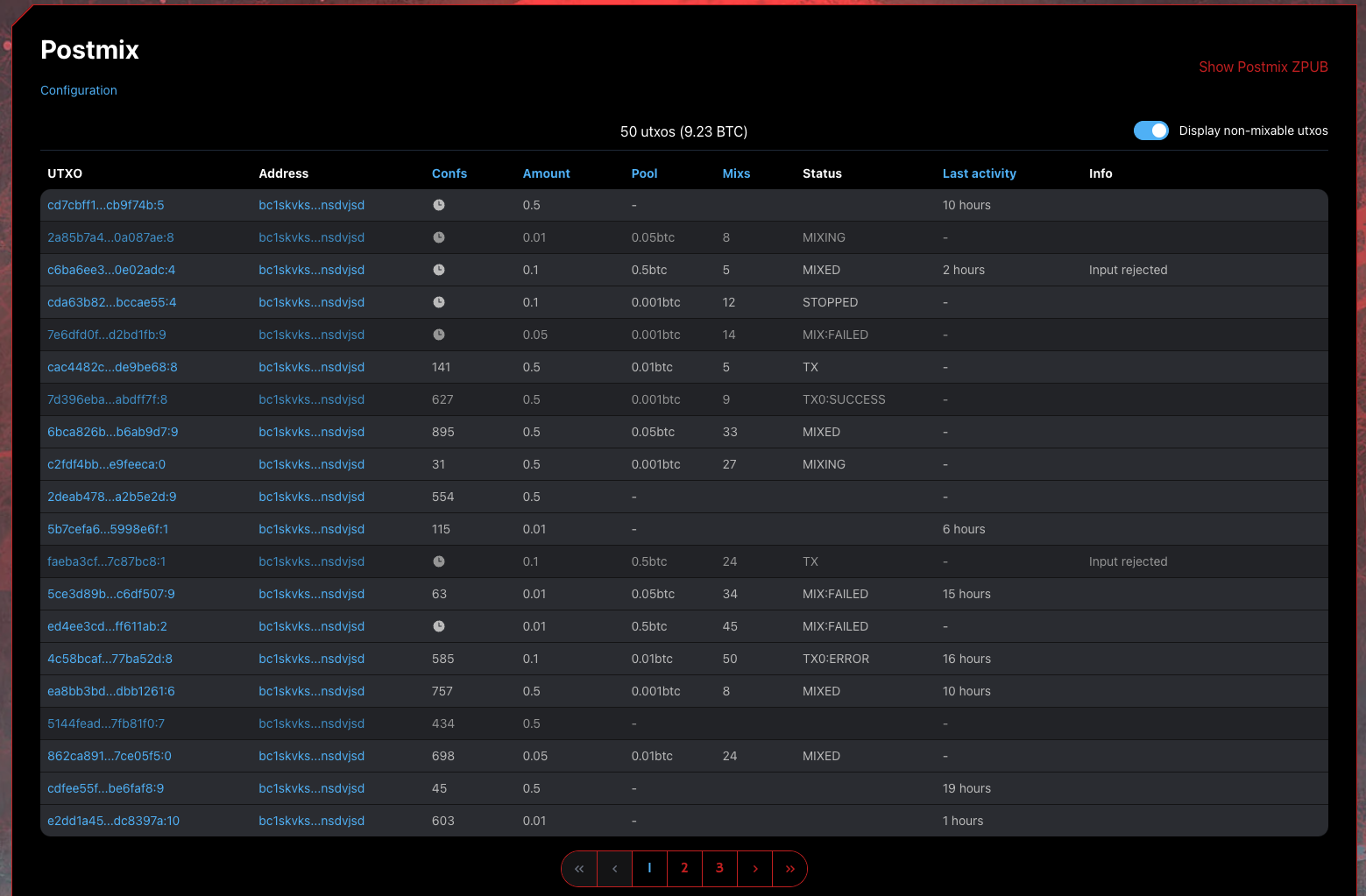
Task: Click the clock icon in the c6ba6ee3 row
Action: click(439, 270)
